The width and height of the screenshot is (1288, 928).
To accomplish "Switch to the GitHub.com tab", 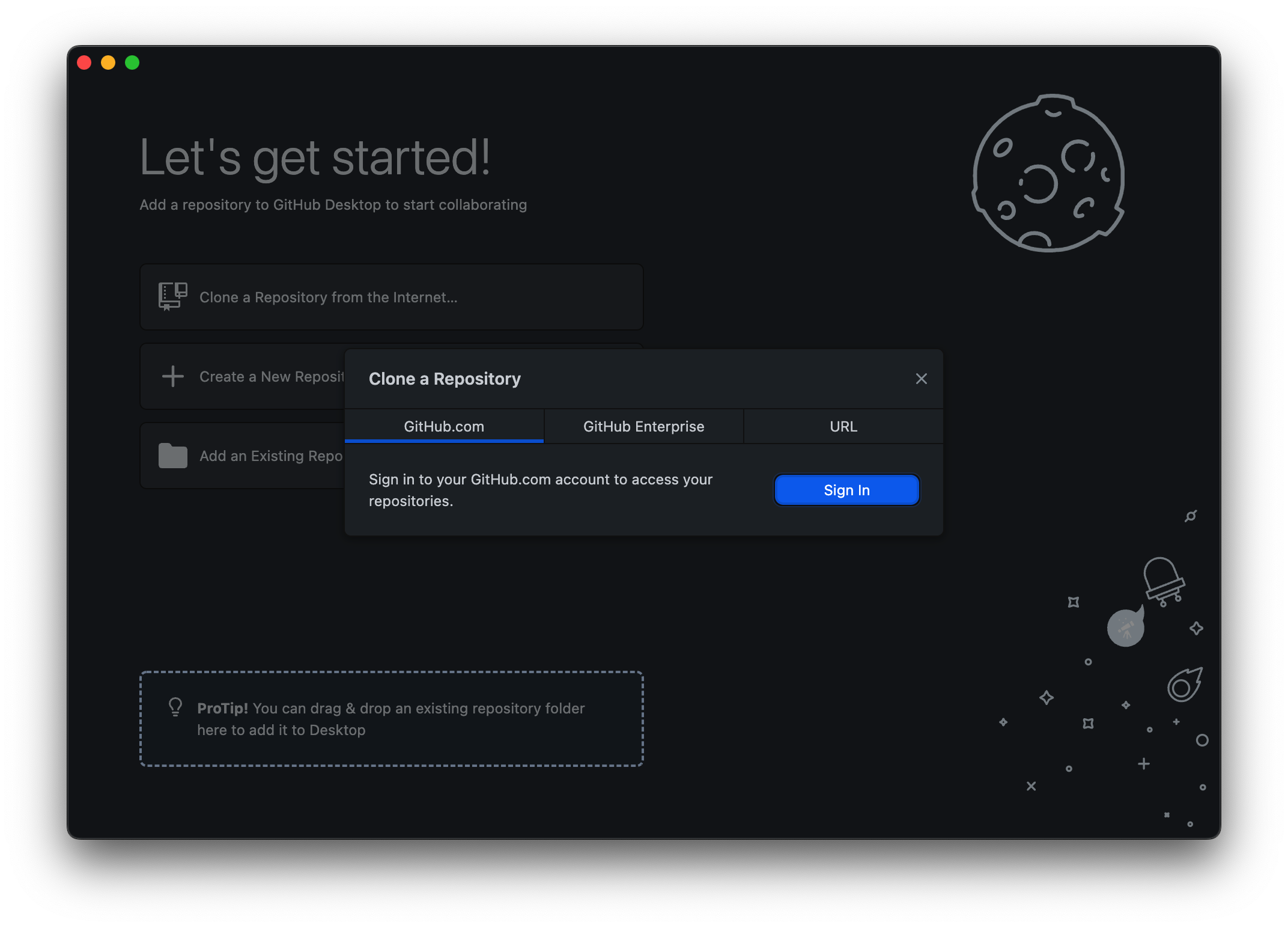I will tap(444, 427).
